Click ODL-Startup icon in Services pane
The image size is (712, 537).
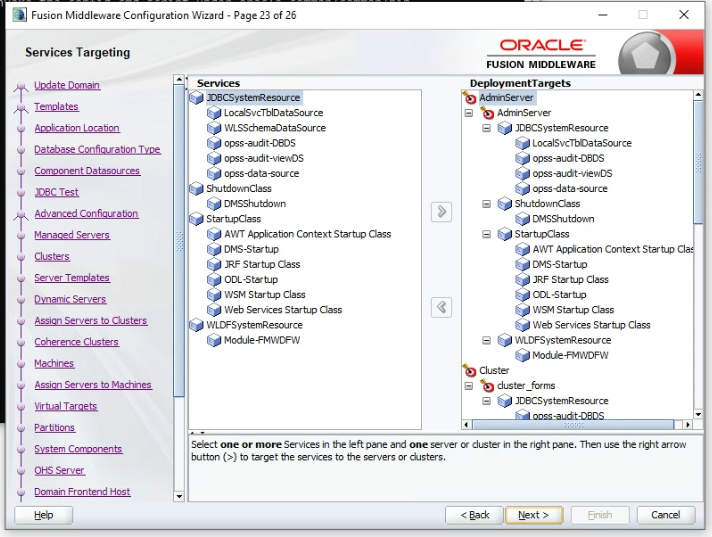(x=214, y=280)
